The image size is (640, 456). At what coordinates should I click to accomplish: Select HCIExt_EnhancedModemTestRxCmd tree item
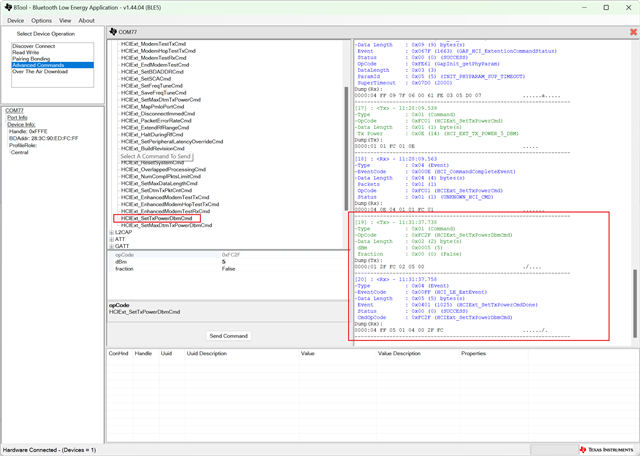tap(165, 211)
